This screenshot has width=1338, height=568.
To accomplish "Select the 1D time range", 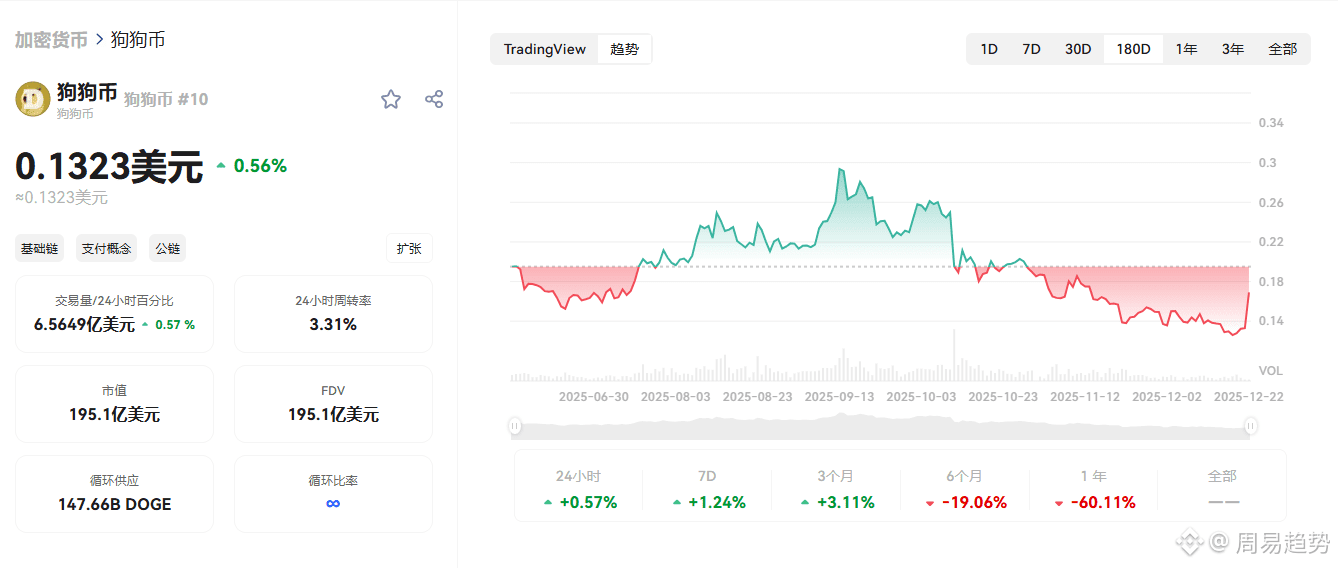I will [988, 49].
